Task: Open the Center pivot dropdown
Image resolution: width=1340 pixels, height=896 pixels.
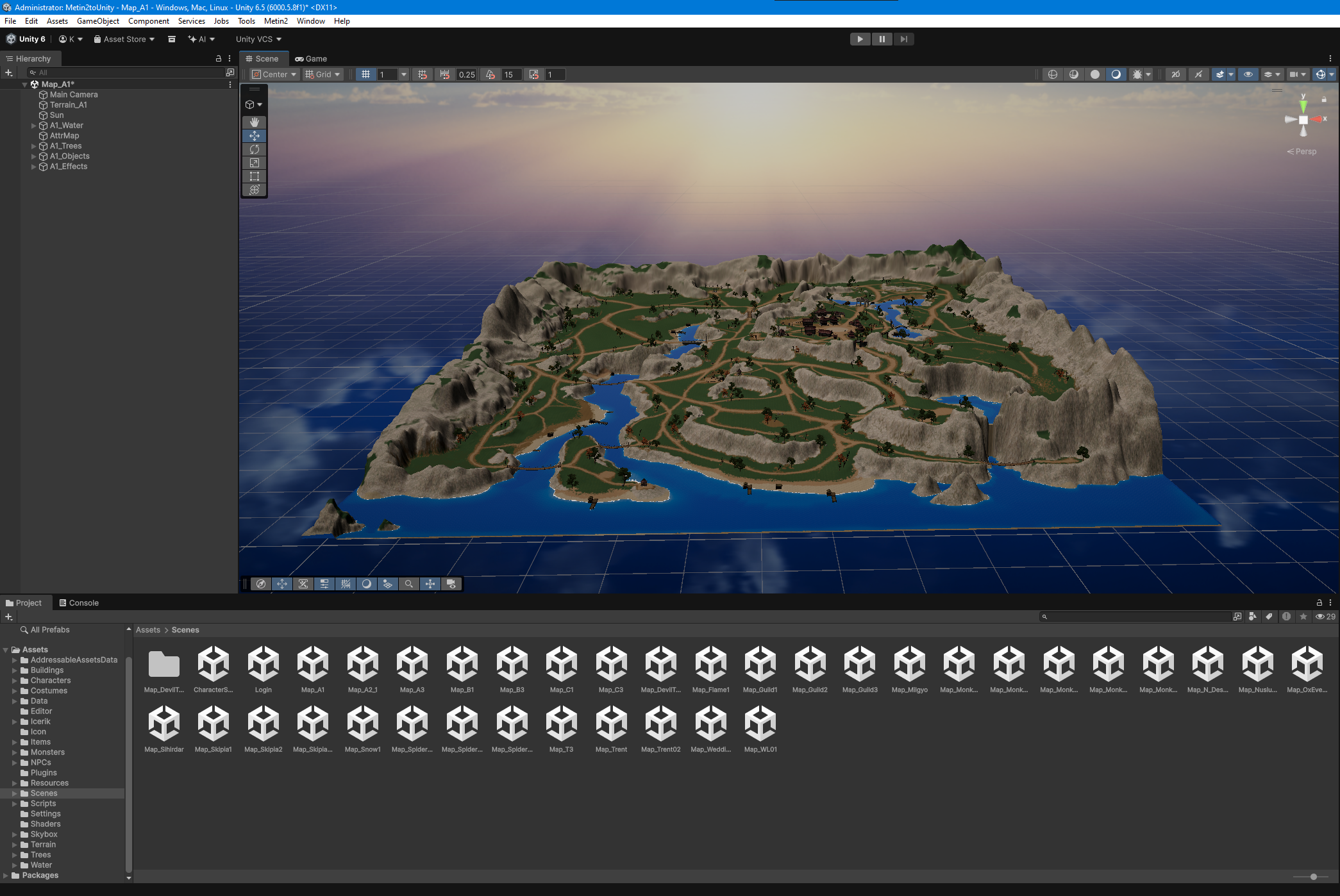Action: pyautogui.click(x=274, y=74)
